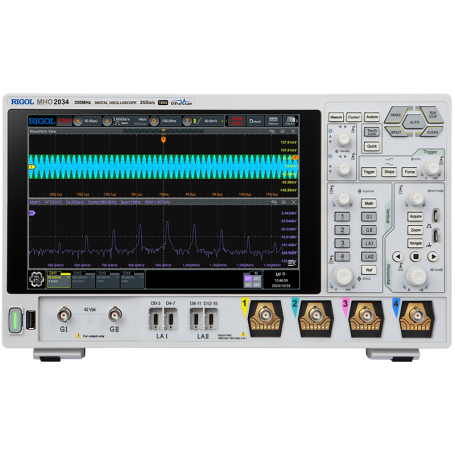The image size is (455, 455).
Task: Close the Math1 FFT window
Action: click(294, 202)
